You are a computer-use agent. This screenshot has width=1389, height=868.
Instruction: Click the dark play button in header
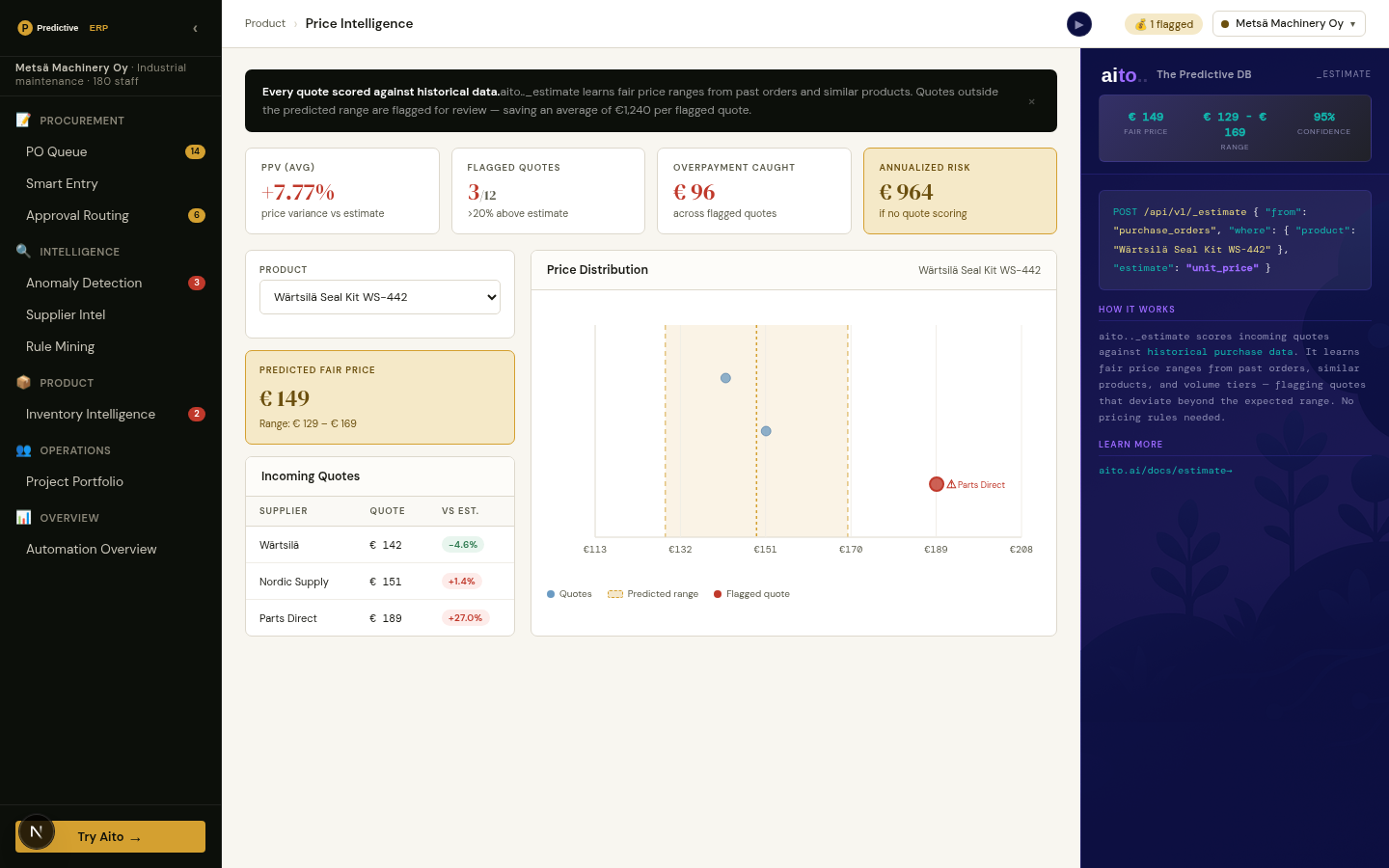(1079, 24)
